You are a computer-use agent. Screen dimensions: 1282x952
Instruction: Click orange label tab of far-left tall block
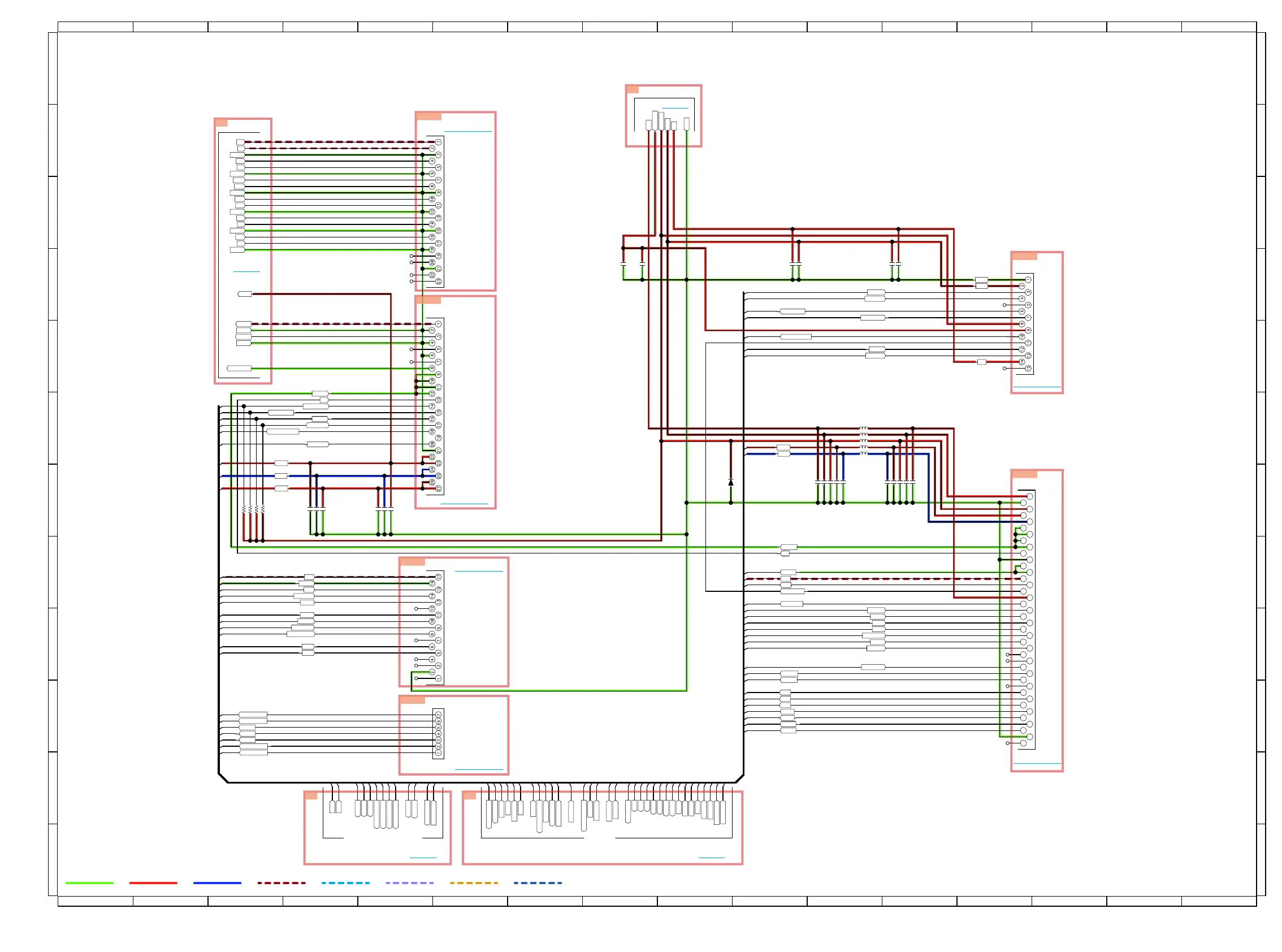[220, 123]
